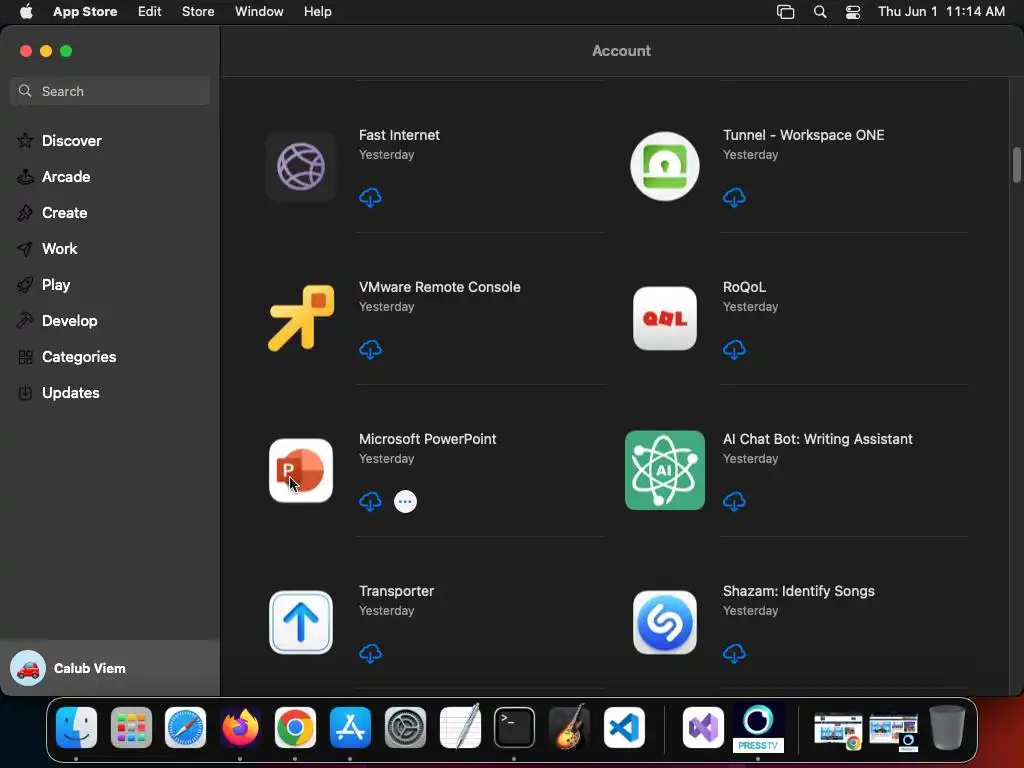Open the Trash in the Dock
This screenshot has width=1024, height=768.
947,727
